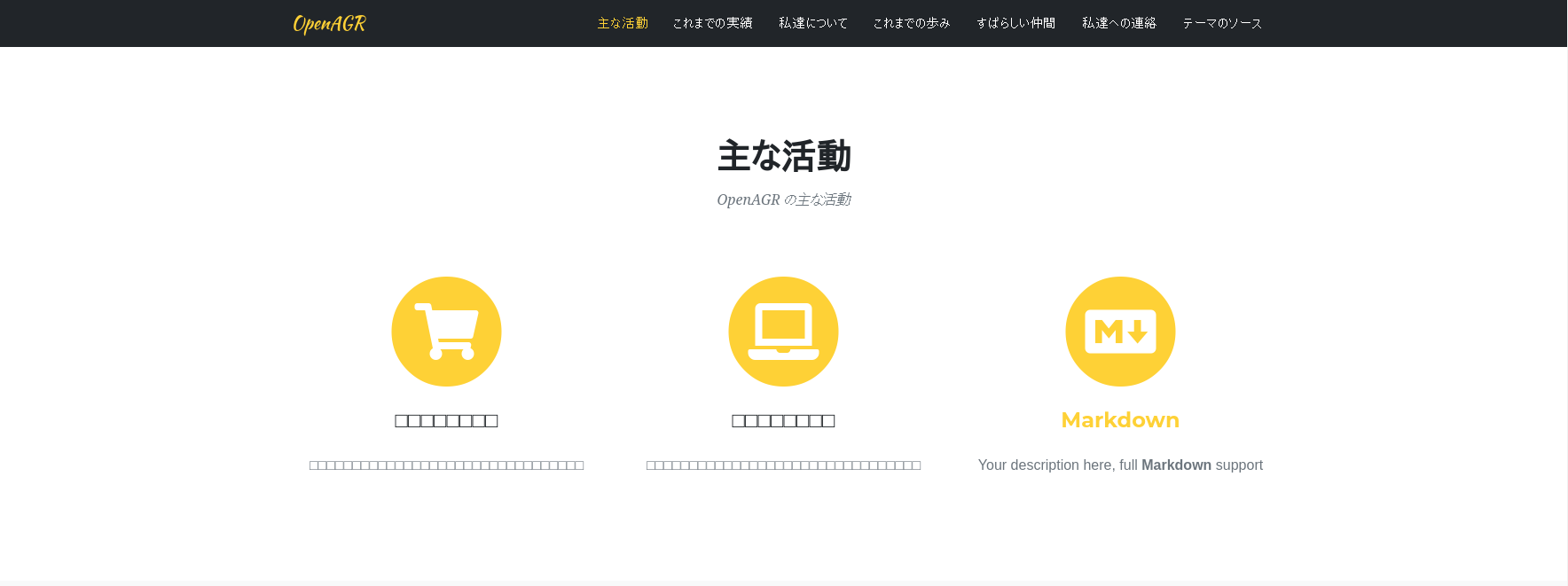Click the Markdown logo icon
Viewport: 1568px width, 586px height.
[x=1120, y=332]
